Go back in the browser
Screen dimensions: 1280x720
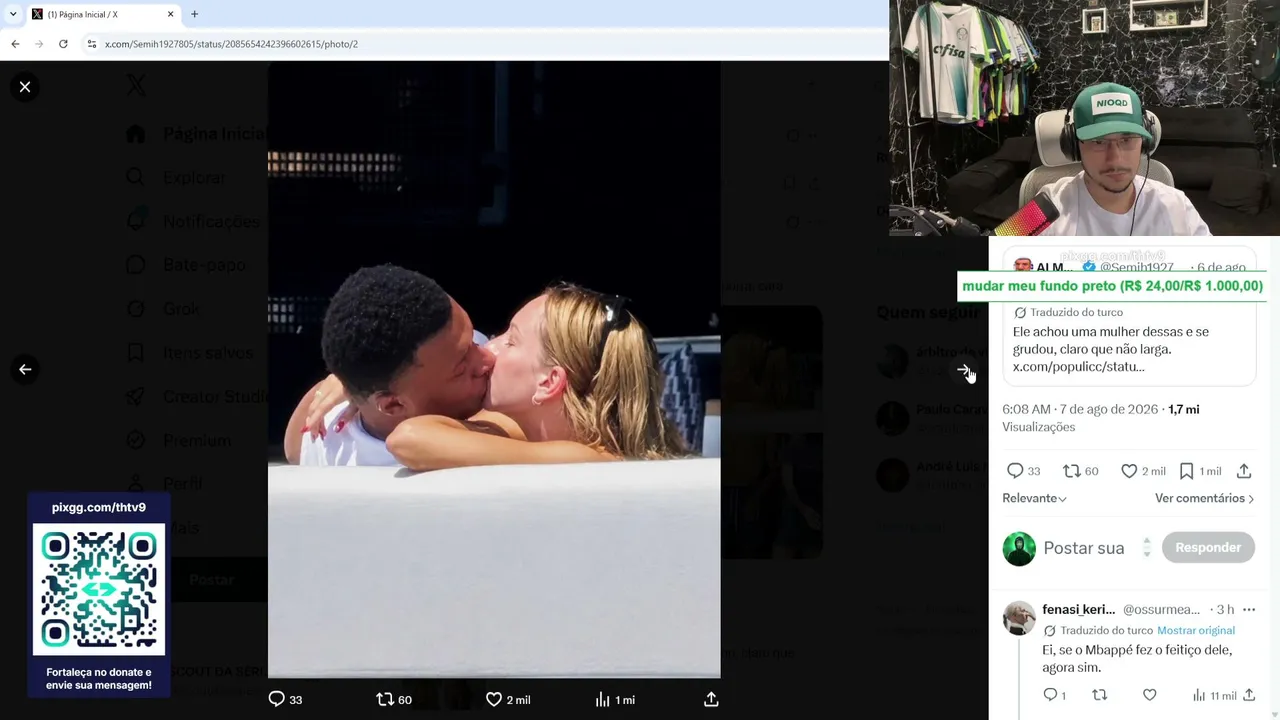15,44
